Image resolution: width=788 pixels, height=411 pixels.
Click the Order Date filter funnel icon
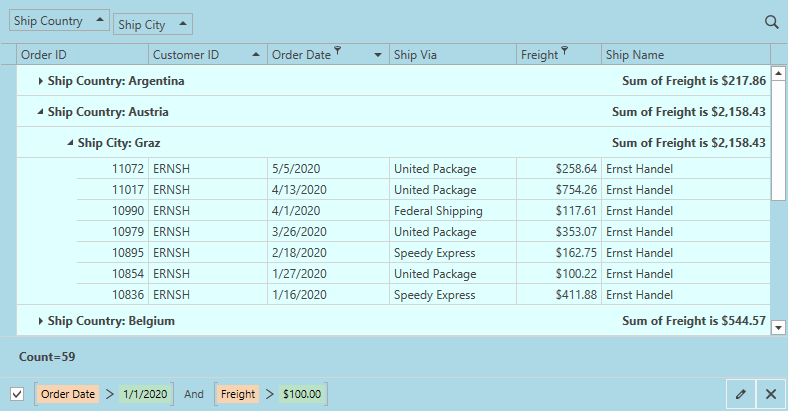338,50
